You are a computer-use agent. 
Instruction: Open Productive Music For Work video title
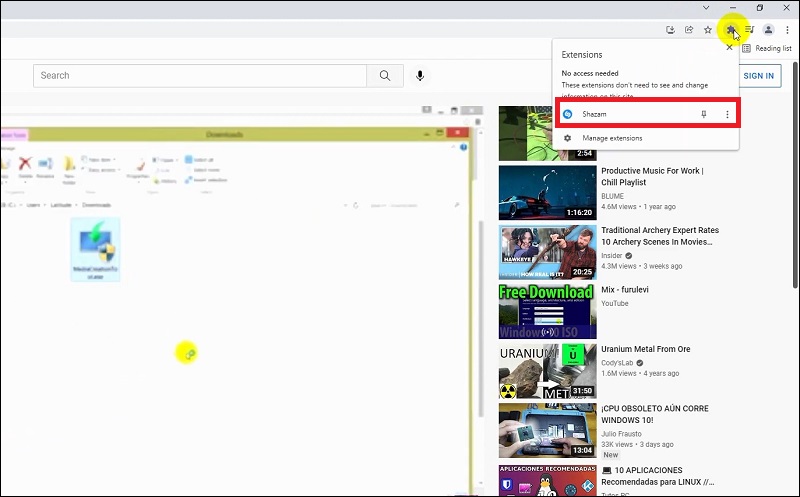coord(652,177)
